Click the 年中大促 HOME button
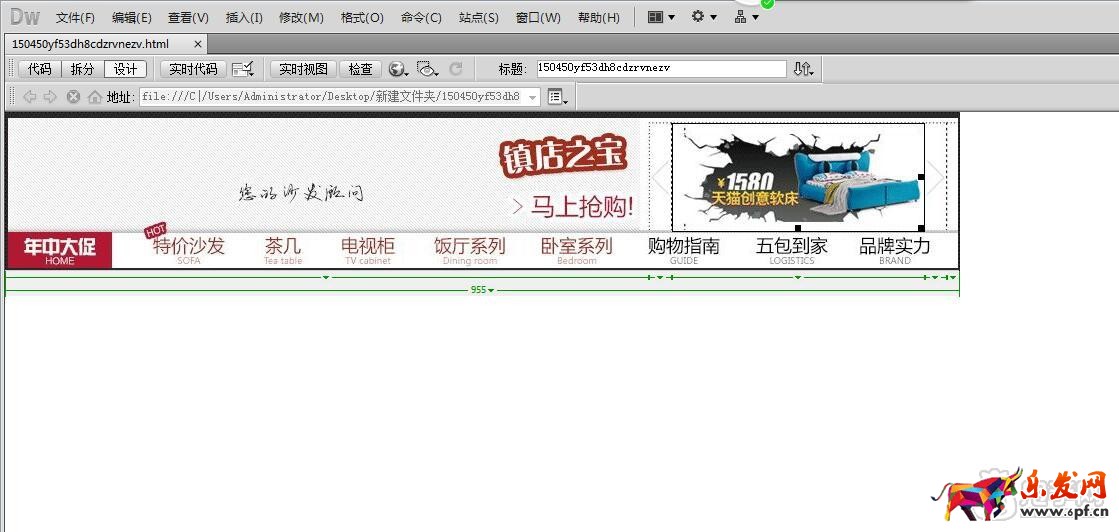 pyautogui.click(x=59, y=251)
